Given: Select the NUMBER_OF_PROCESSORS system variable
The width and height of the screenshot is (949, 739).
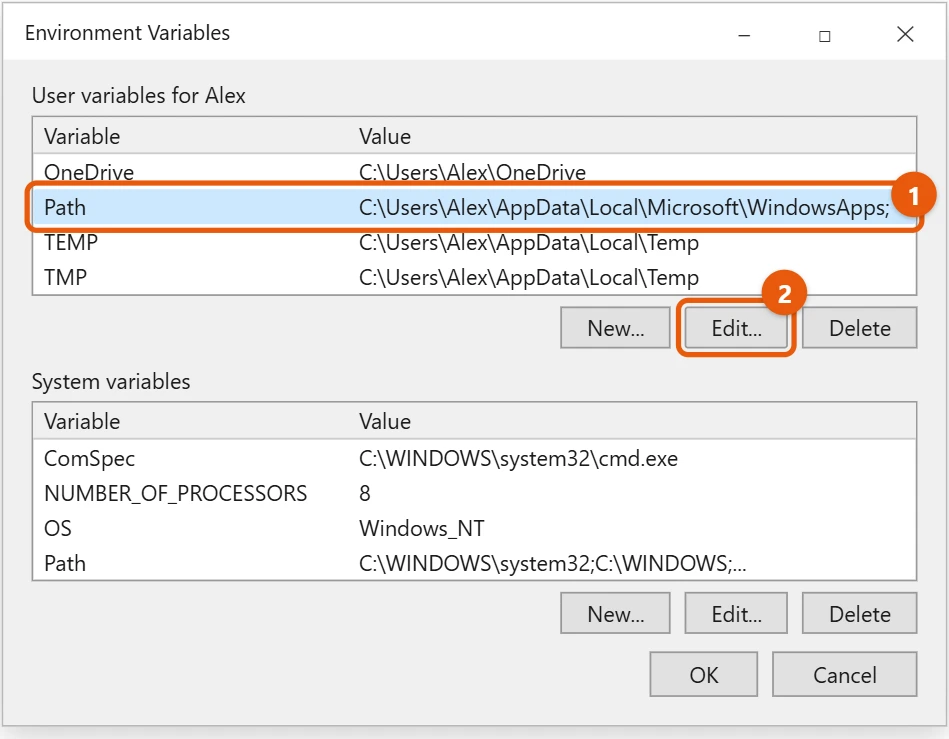Looking at the screenshot, I should 474,493.
